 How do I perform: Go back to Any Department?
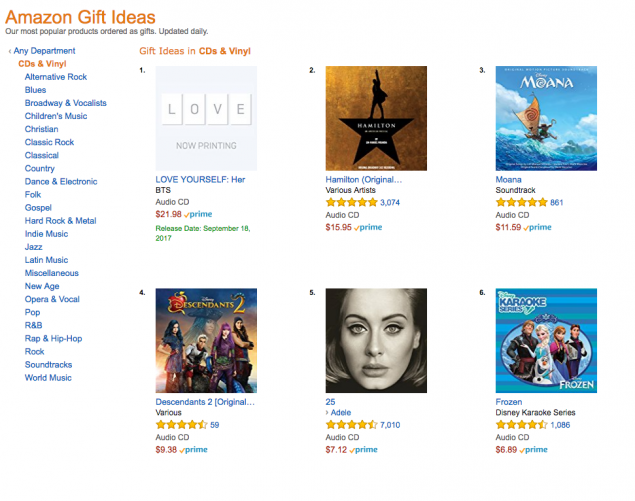coord(44,50)
